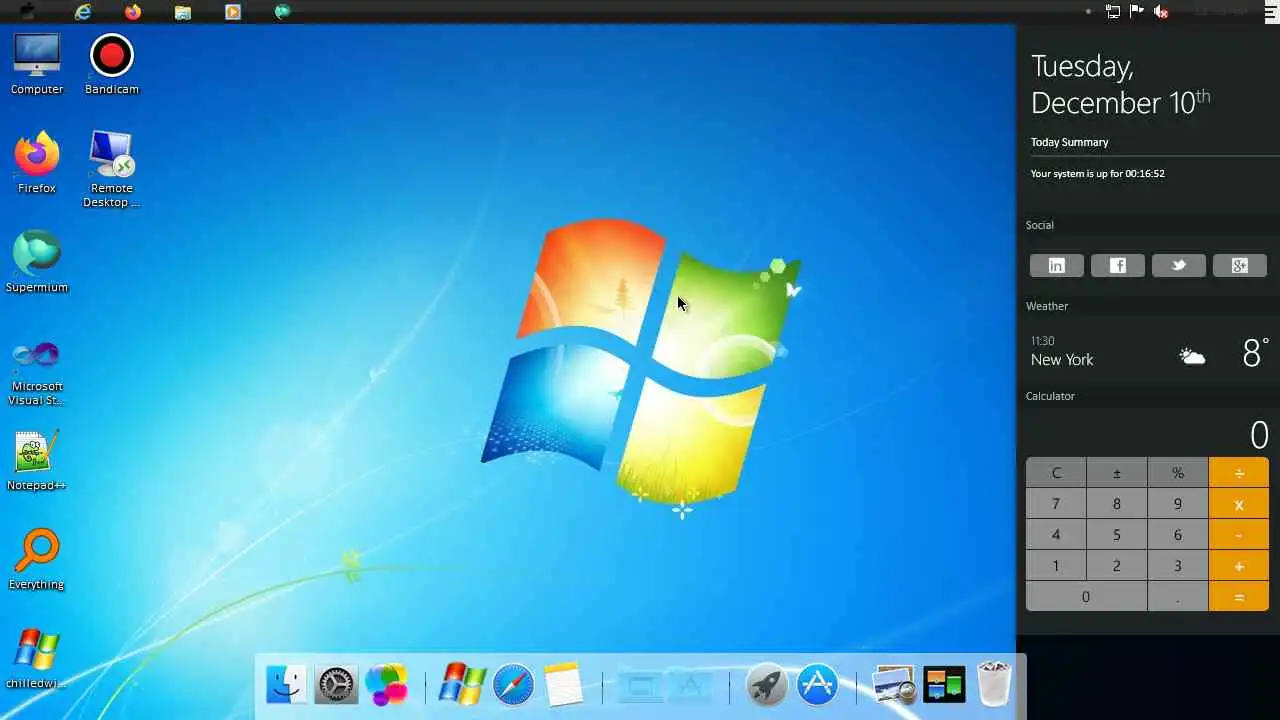Open the Mission Control icon in the dock

[x=944, y=685]
